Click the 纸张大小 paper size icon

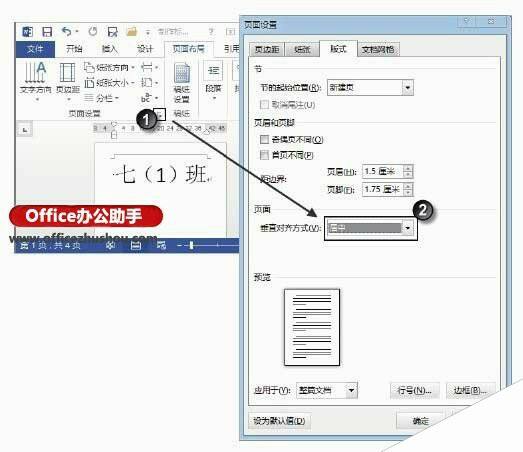click(x=89, y=82)
